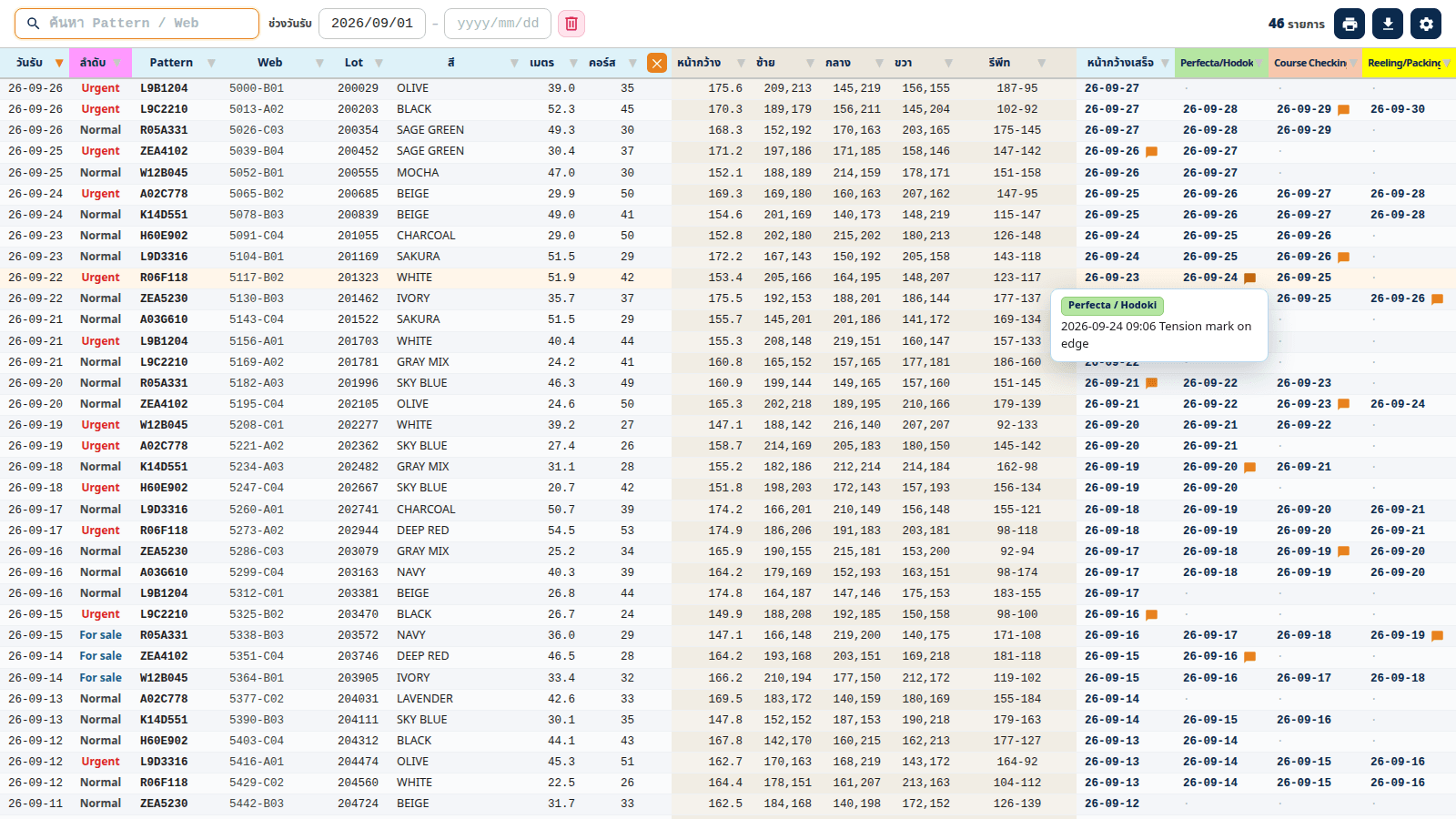Open note flag on lot 202105 Course Checkin date

1343,405
